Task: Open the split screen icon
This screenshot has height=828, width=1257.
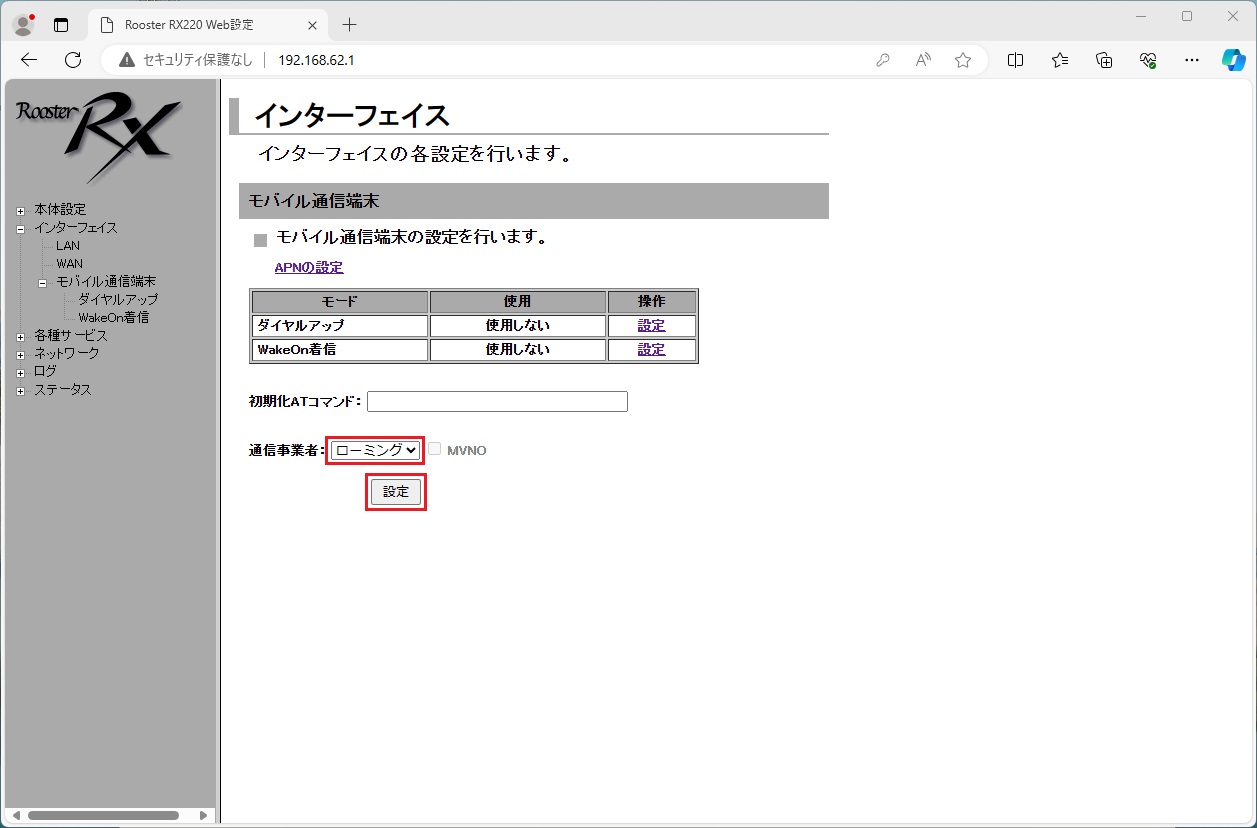Action: coord(1015,60)
